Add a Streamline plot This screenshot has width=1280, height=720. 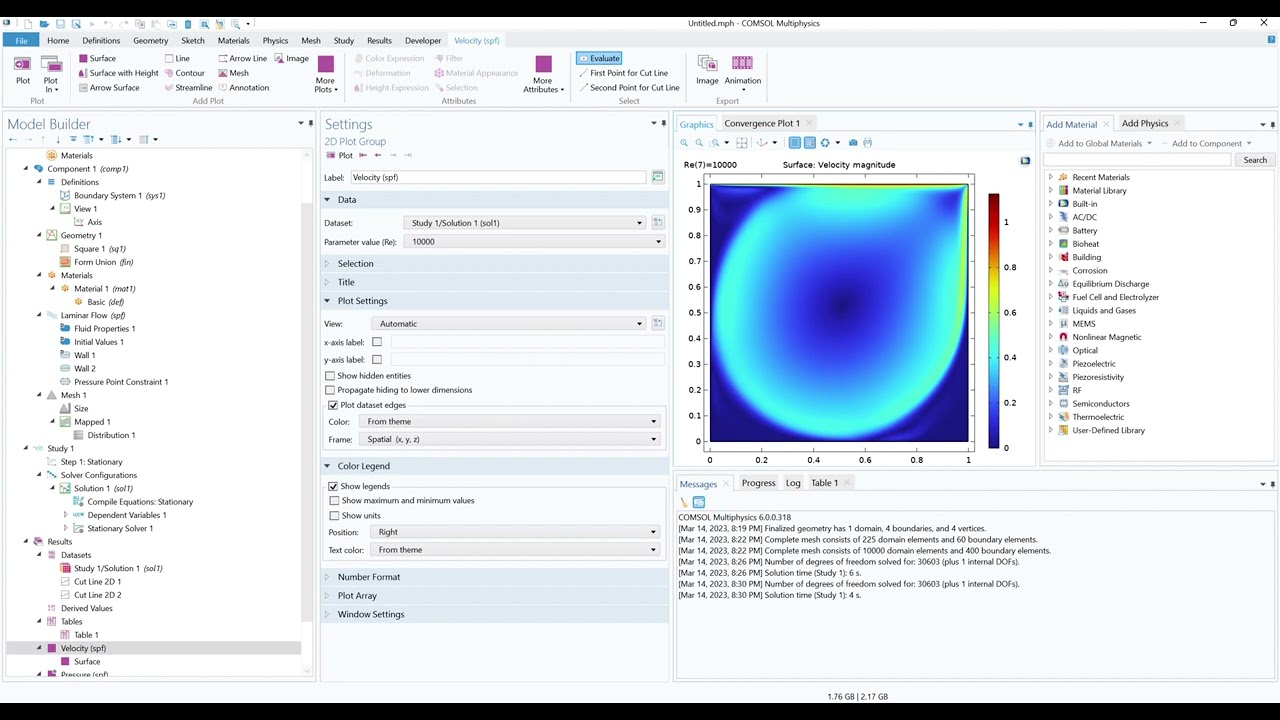(x=188, y=88)
